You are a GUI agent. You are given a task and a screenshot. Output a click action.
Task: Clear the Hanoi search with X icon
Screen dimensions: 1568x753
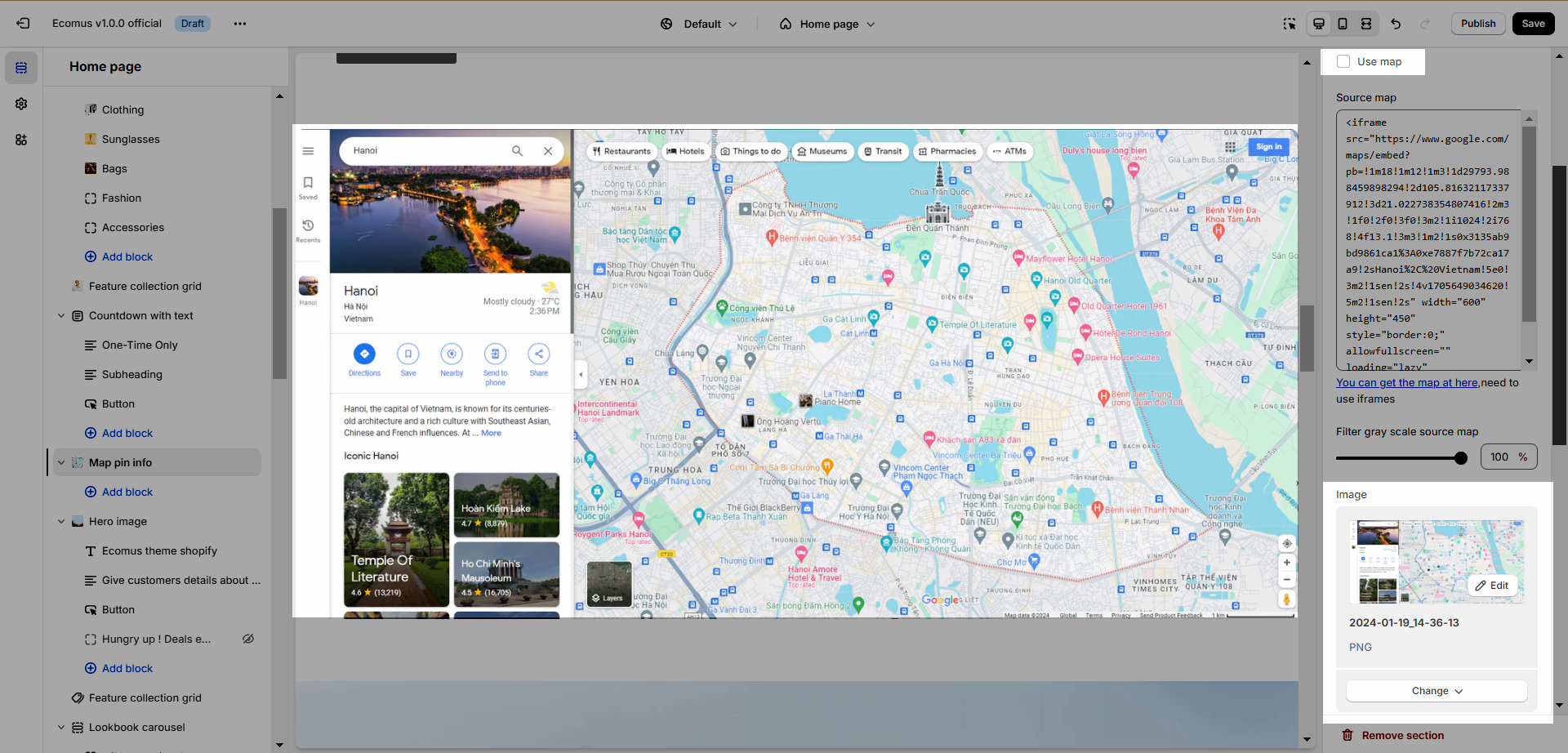click(x=548, y=151)
